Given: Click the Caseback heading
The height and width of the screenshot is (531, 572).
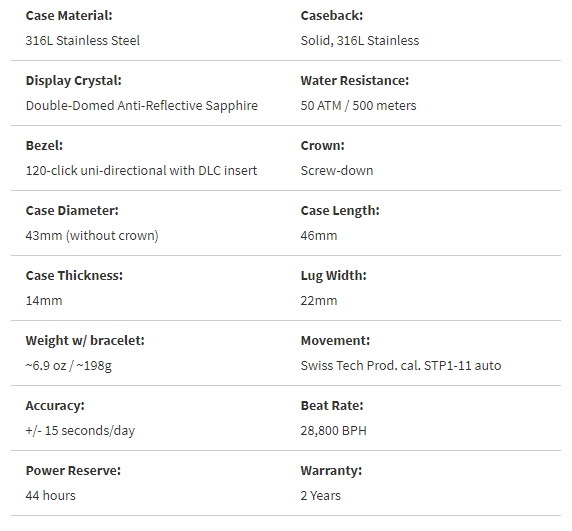Looking at the screenshot, I should click(x=332, y=16).
